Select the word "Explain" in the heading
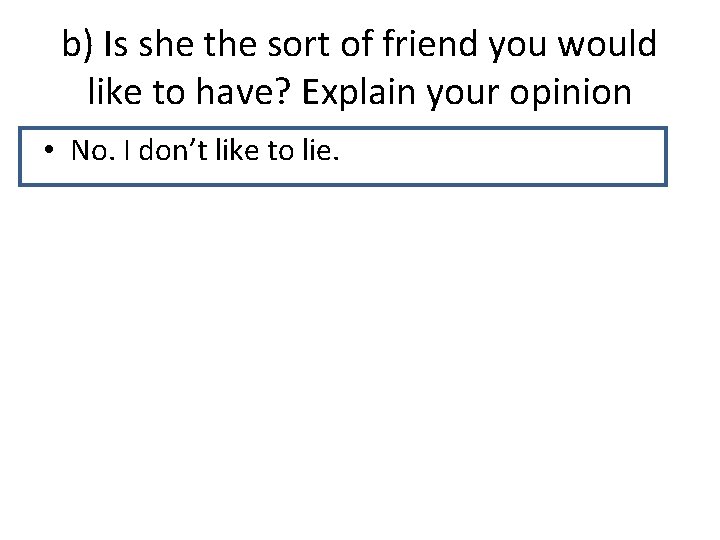The width and height of the screenshot is (720, 540). pyautogui.click(x=359, y=93)
